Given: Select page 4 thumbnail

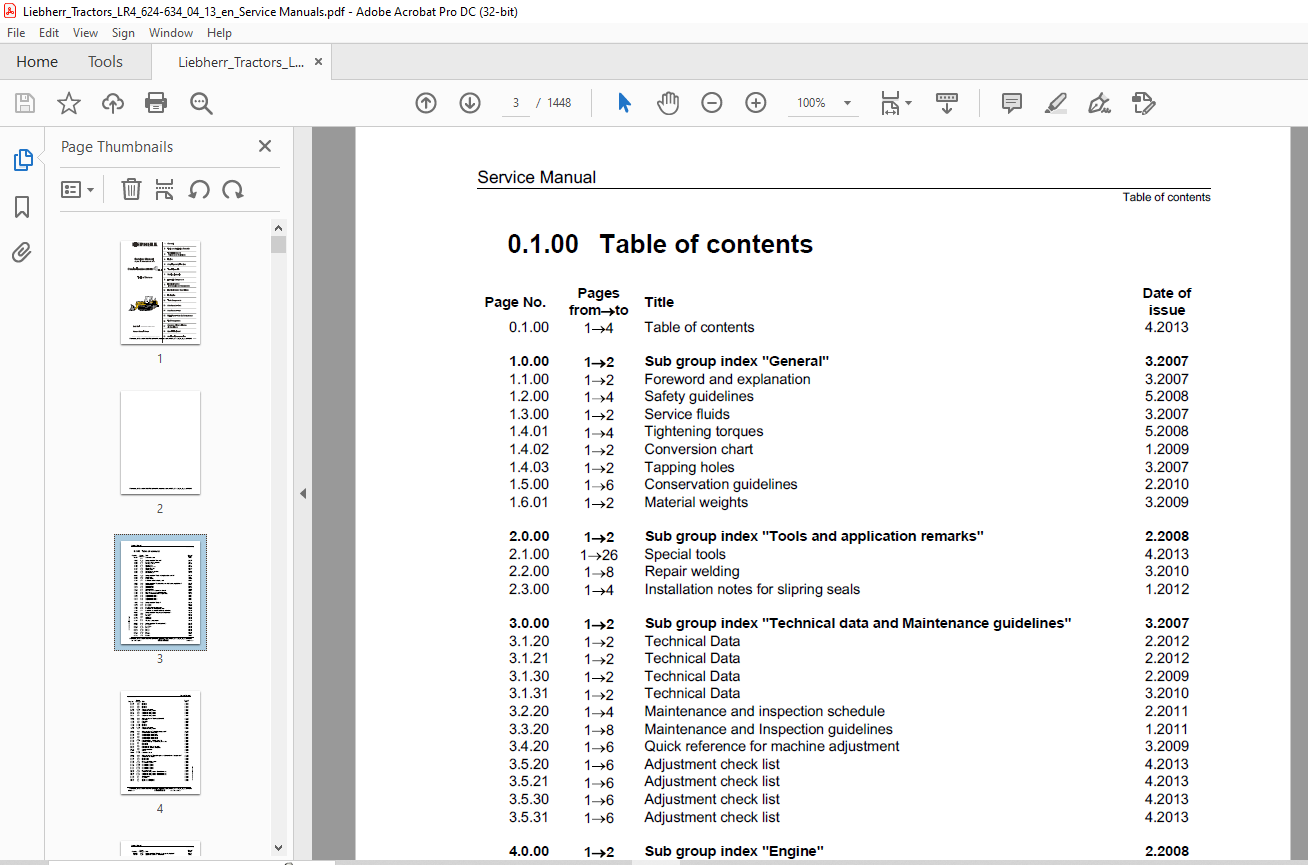Looking at the screenshot, I should (160, 742).
